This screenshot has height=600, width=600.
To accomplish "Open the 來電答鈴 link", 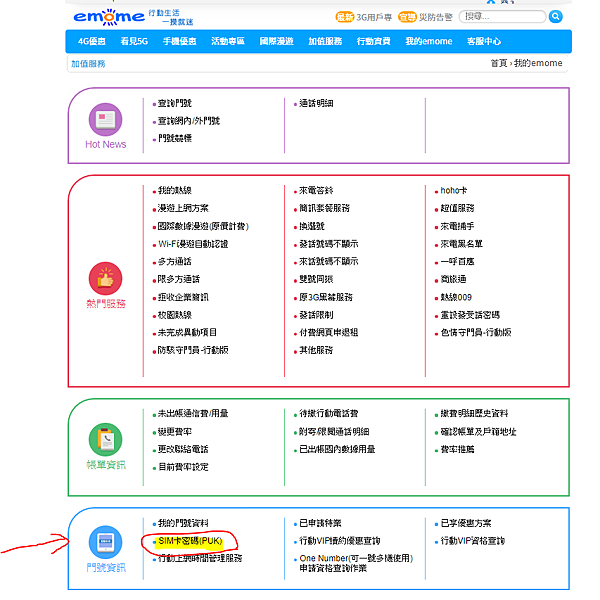I will (316, 190).
